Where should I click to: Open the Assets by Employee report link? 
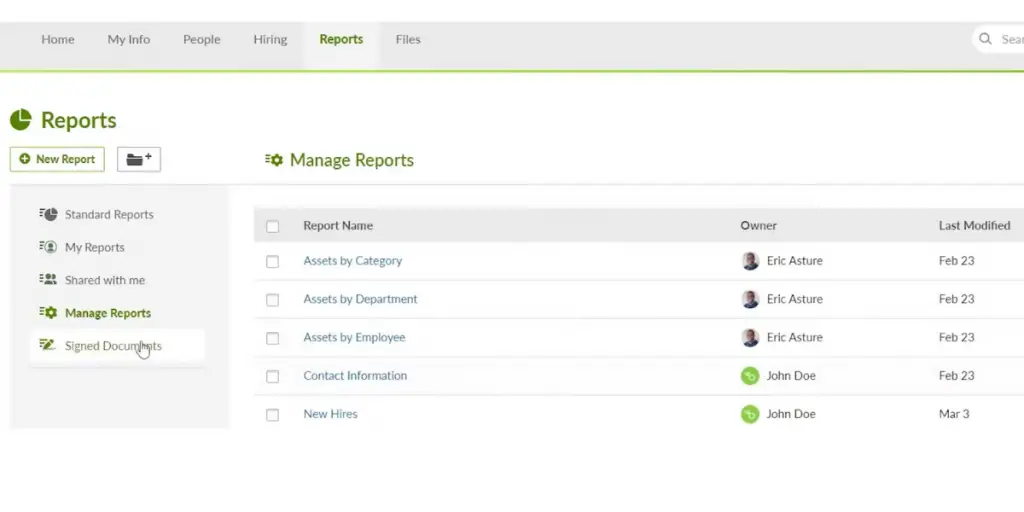[354, 337]
